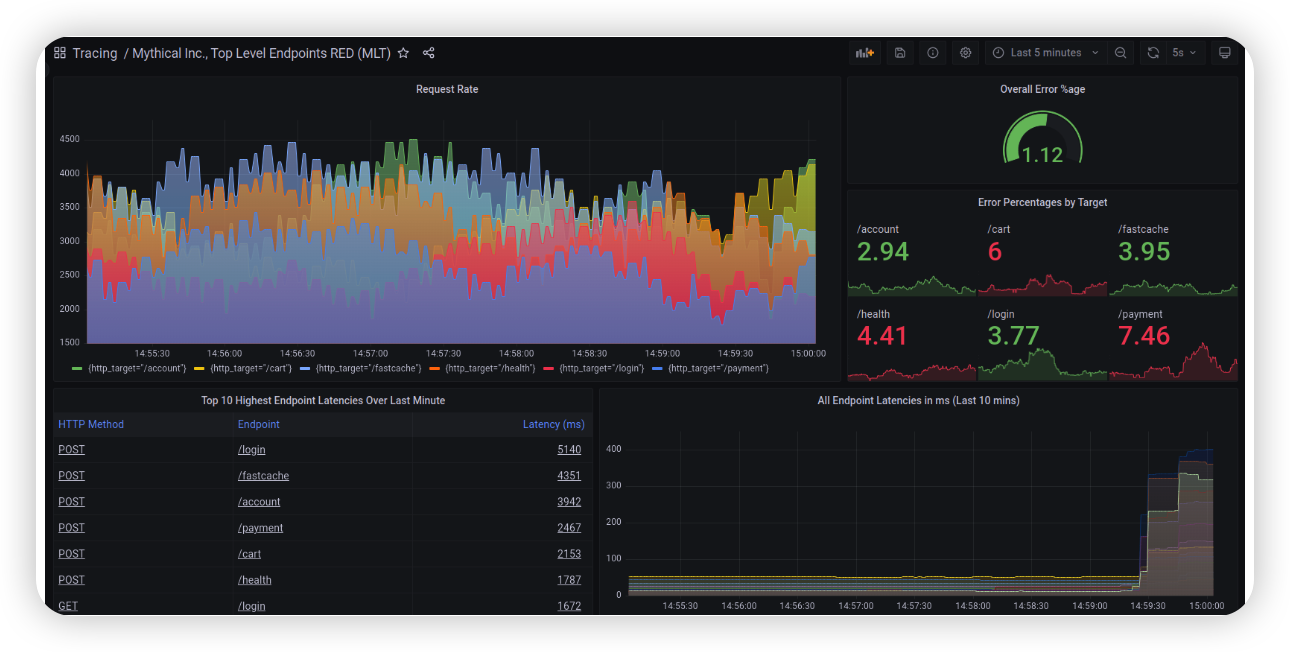1290x652 pixels.
Task: Open the 5s refresh interval dropdown
Action: coord(1184,53)
